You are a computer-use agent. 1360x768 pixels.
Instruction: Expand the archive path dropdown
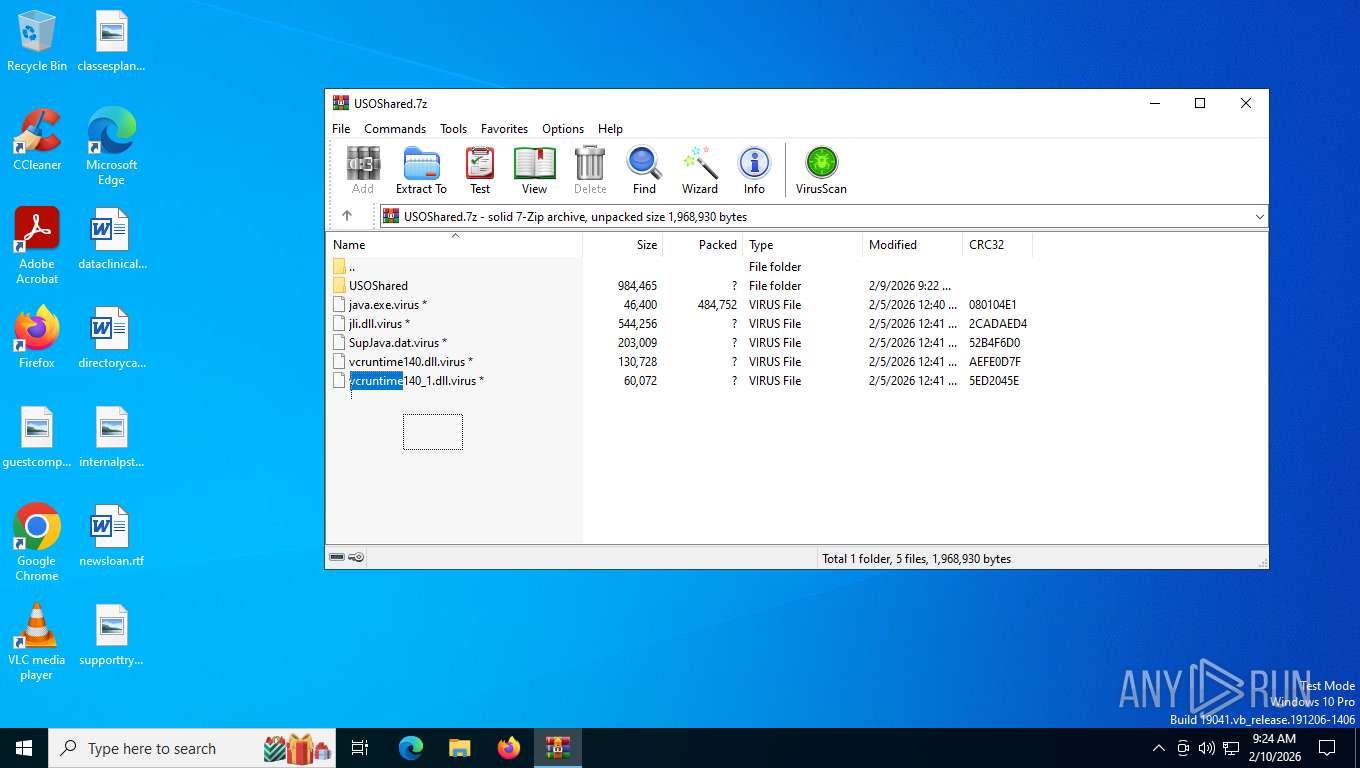[1259, 216]
